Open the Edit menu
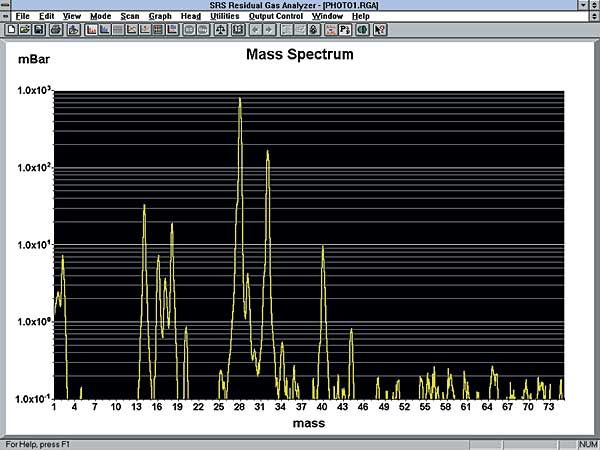This screenshot has width=600, height=450. click(47, 17)
